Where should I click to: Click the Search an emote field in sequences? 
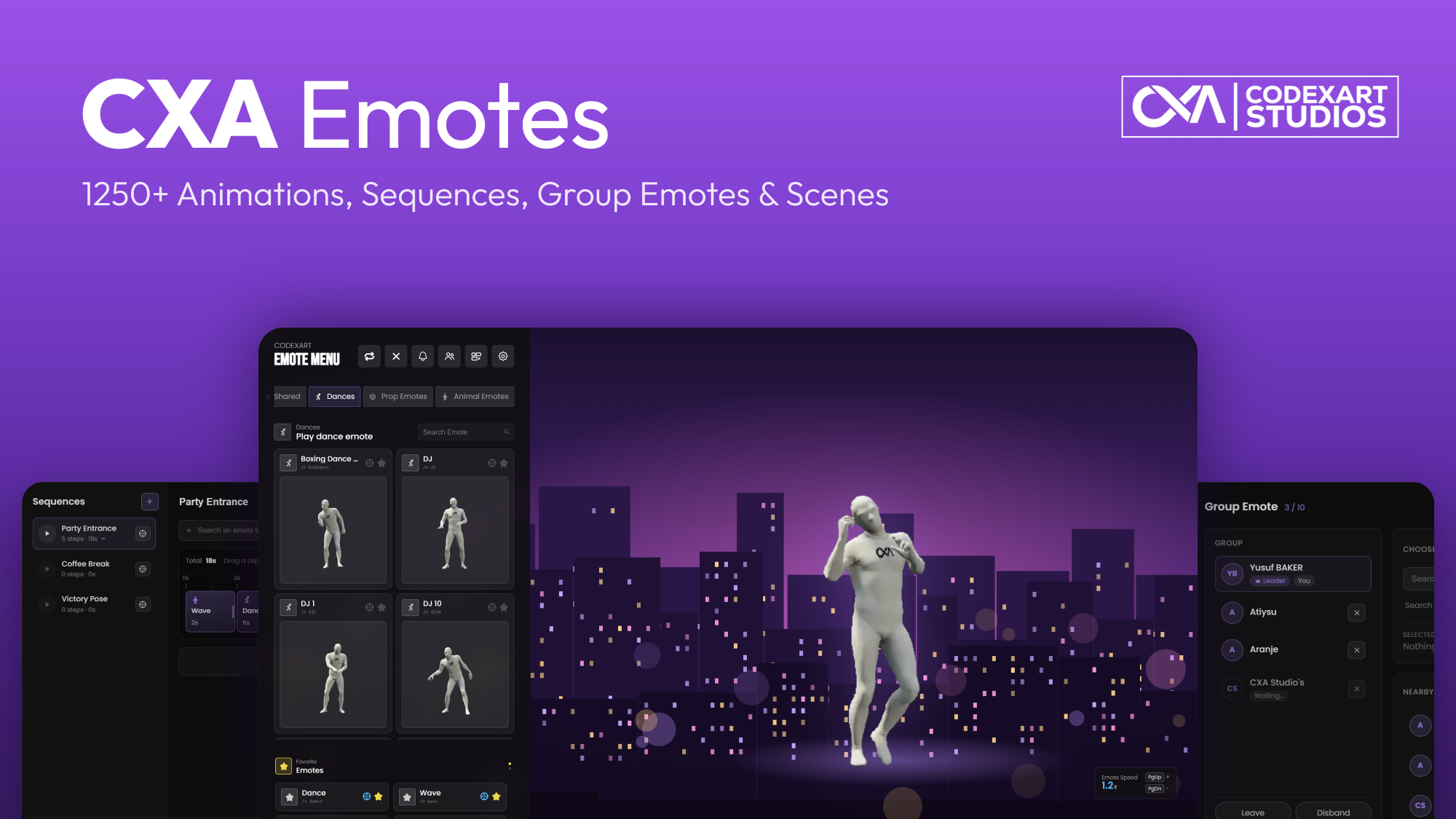pos(219,531)
